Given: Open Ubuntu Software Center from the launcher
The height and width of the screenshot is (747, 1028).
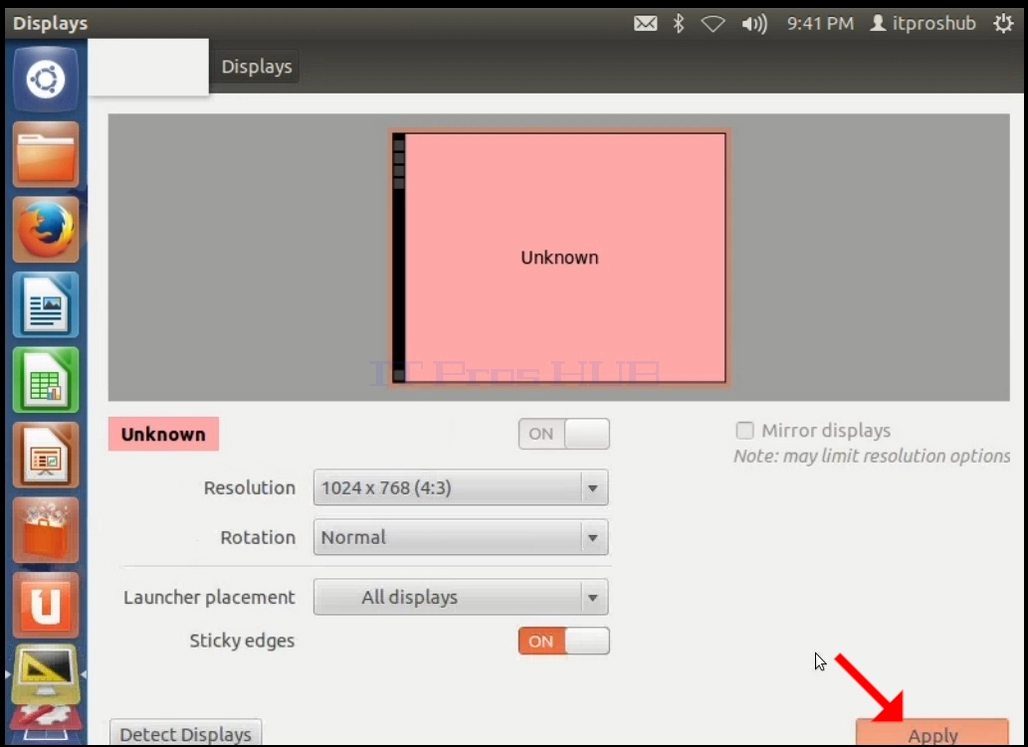Looking at the screenshot, I should (x=45, y=530).
